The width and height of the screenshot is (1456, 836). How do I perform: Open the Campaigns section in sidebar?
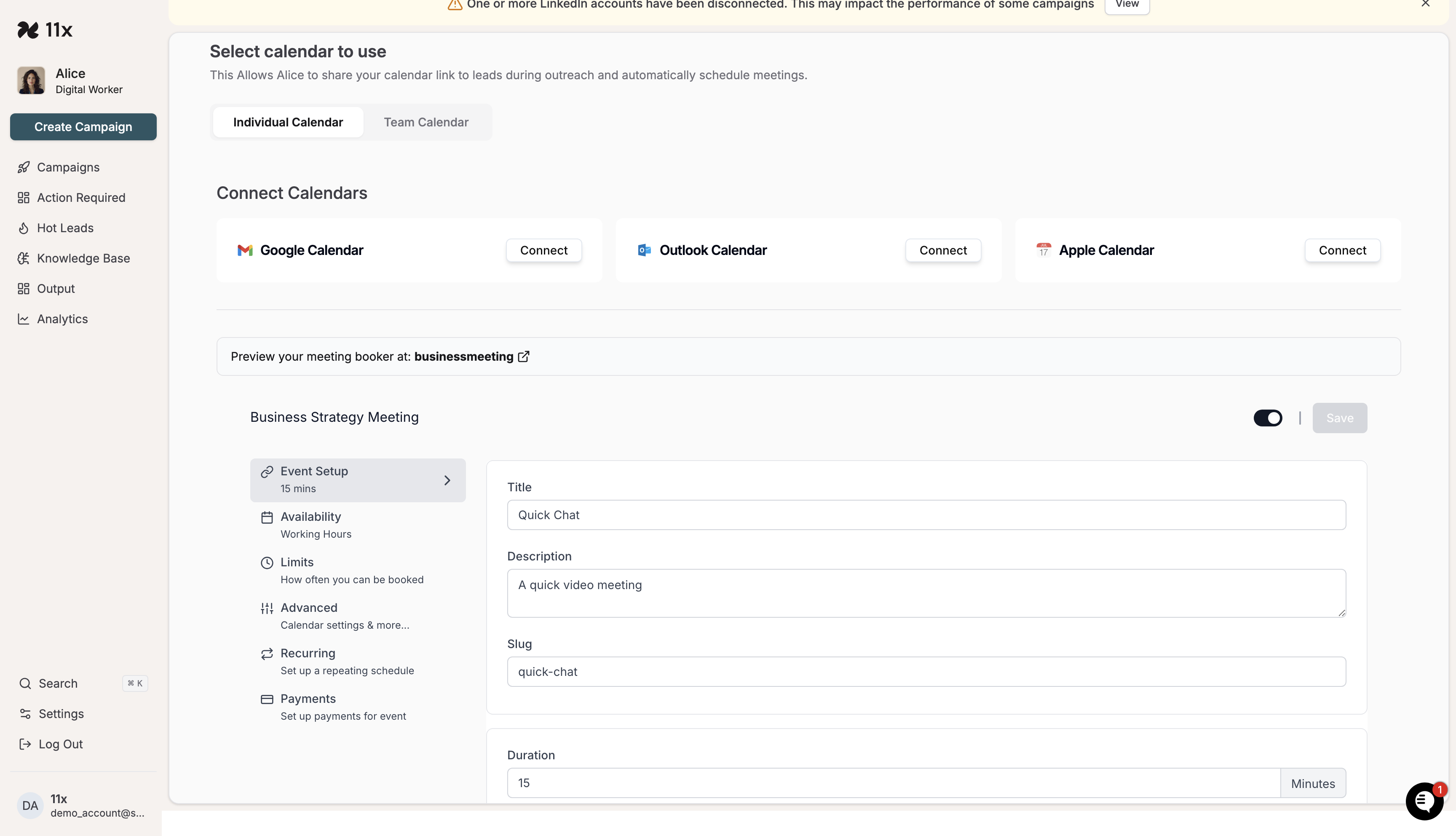pyautogui.click(x=68, y=167)
